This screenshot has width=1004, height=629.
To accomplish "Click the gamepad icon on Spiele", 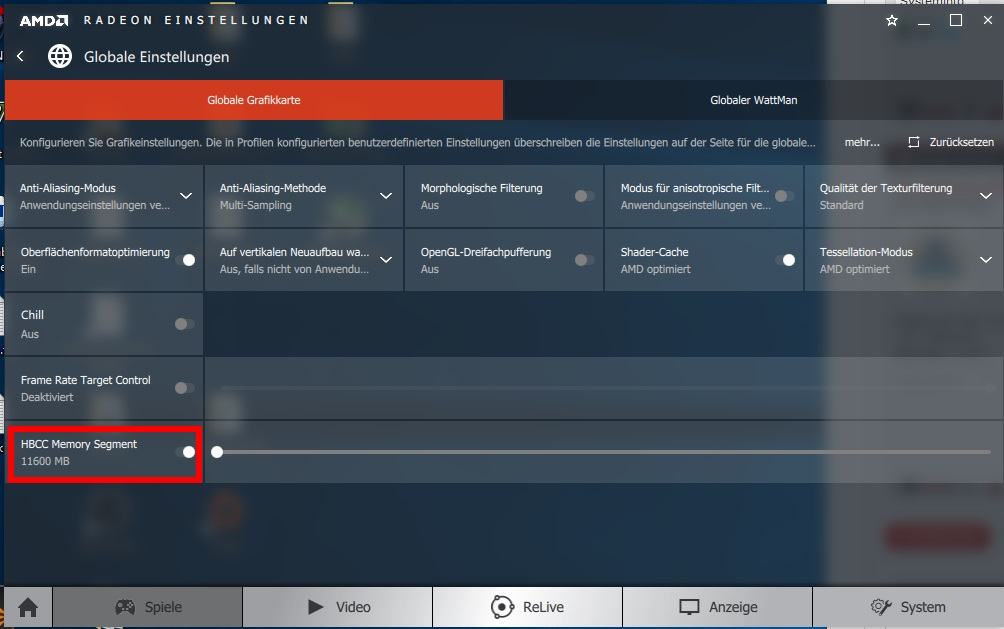I will point(125,607).
